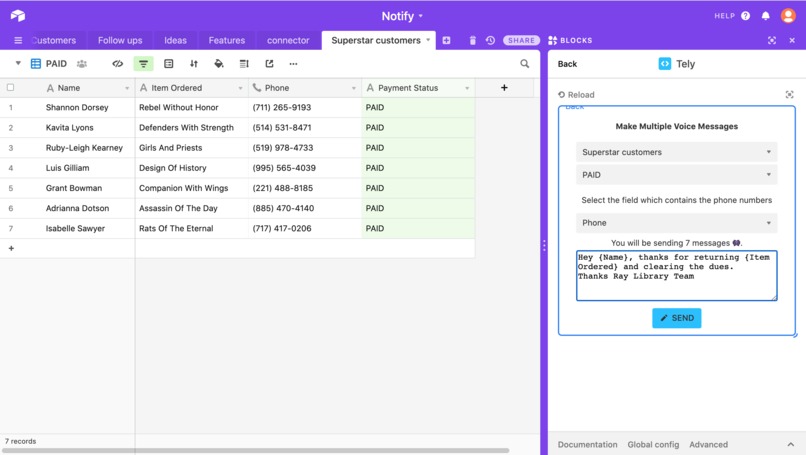
Task: Click the panel resize divider handle
Action: tap(544, 246)
